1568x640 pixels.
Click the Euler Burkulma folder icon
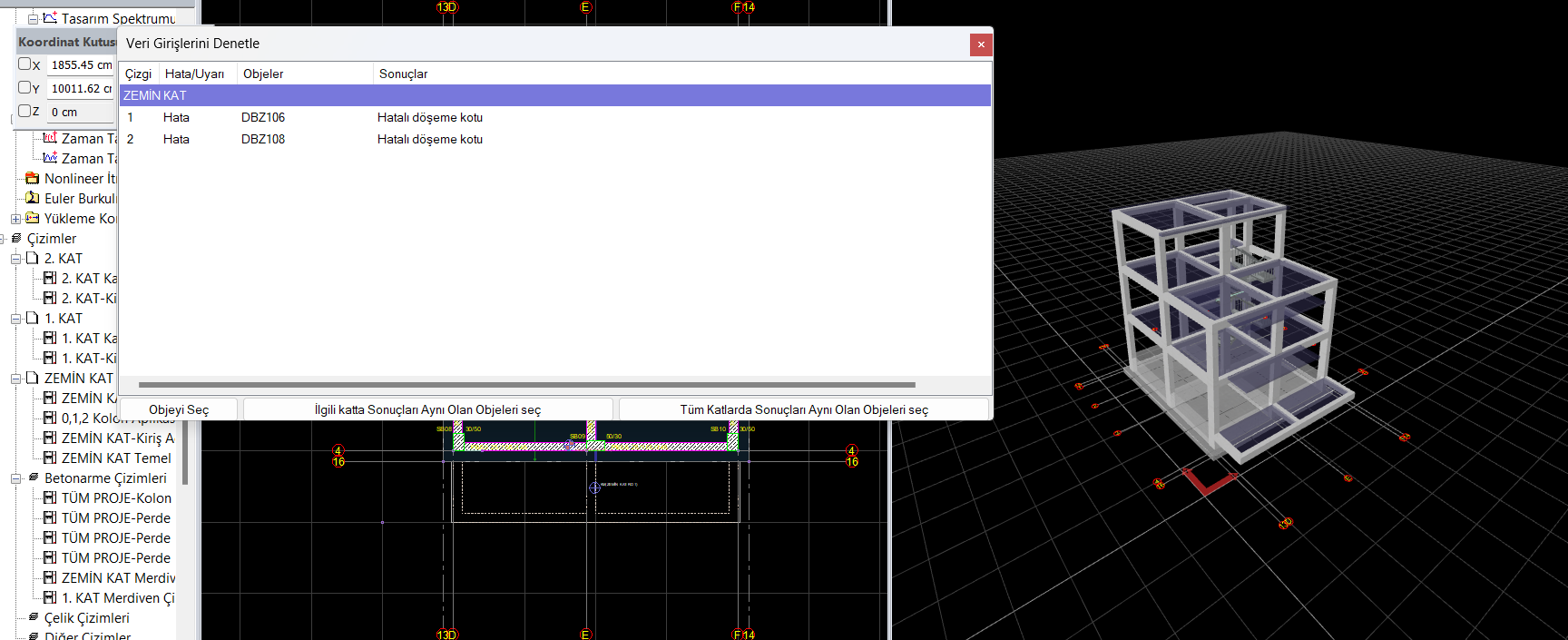33,198
